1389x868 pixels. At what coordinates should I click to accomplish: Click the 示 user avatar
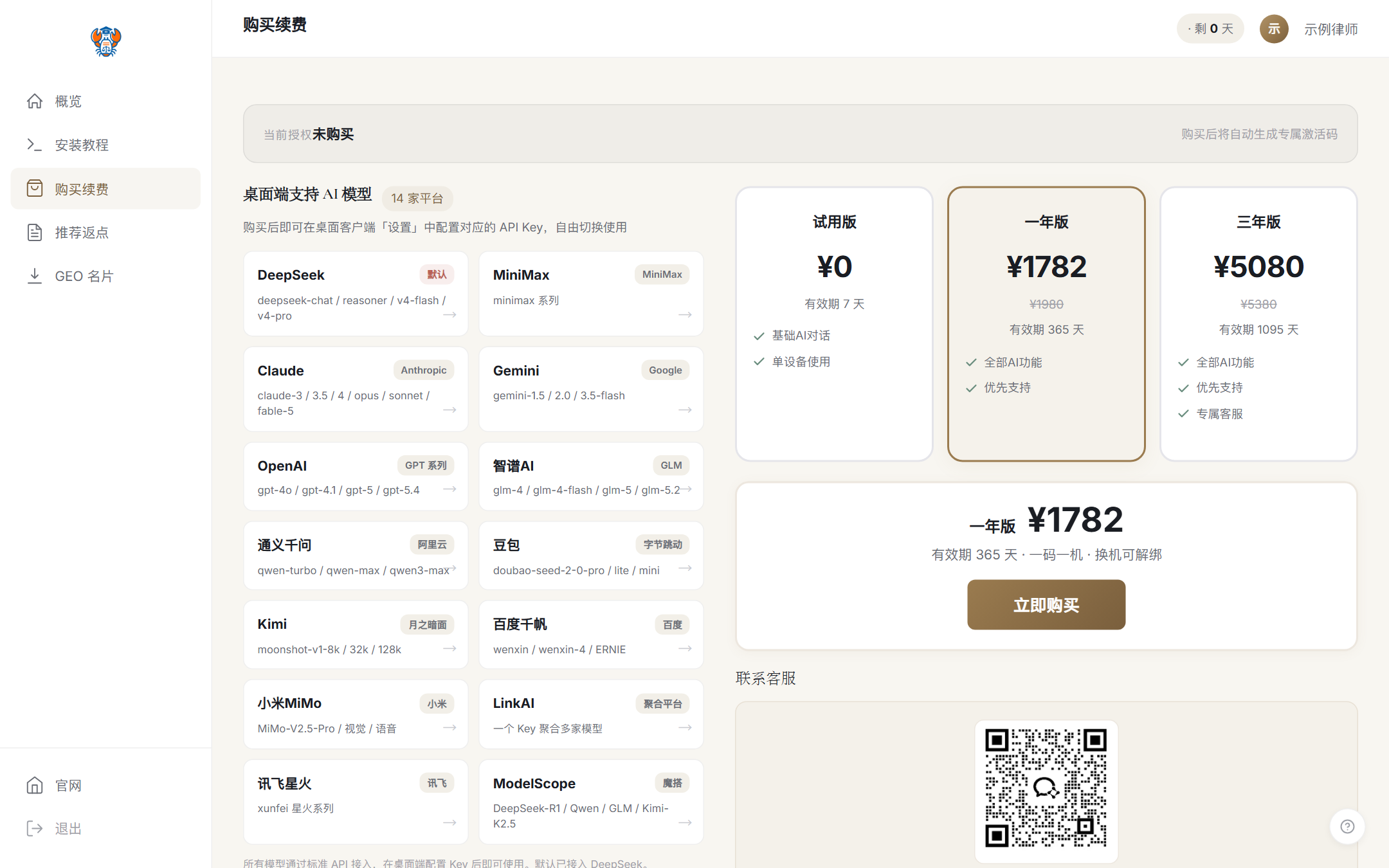pos(1273,29)
